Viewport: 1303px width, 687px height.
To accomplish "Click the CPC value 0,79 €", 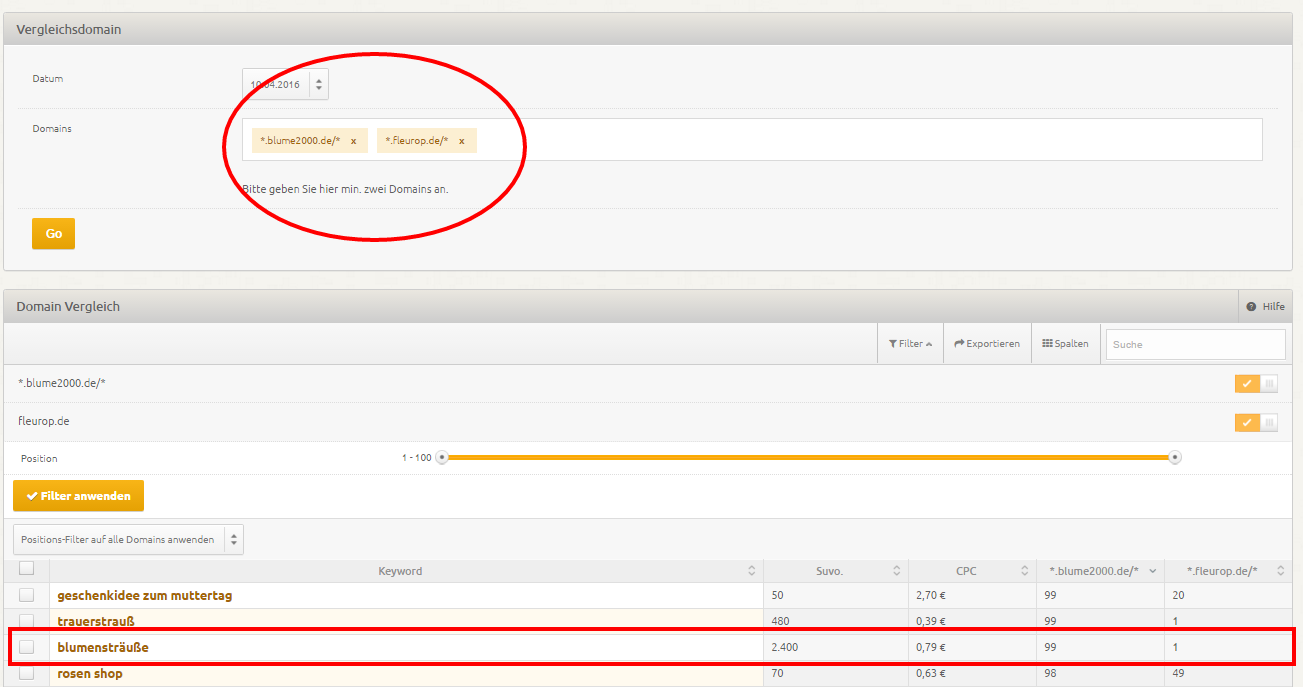I will click(931, 647).
